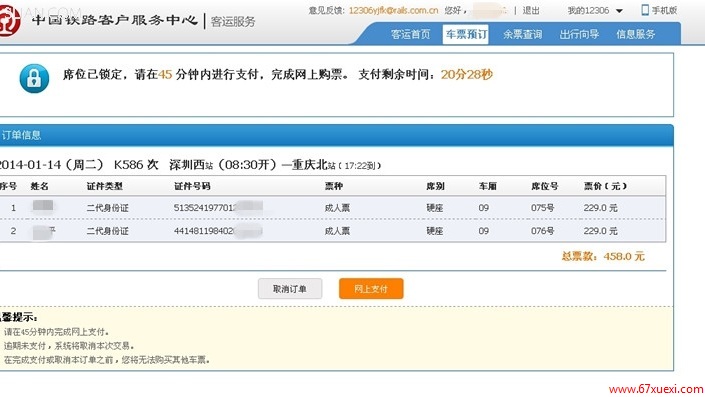This screenshot has width=705, height=397.
Task: Click the 退出 logout link
Action: pos(531,10)
